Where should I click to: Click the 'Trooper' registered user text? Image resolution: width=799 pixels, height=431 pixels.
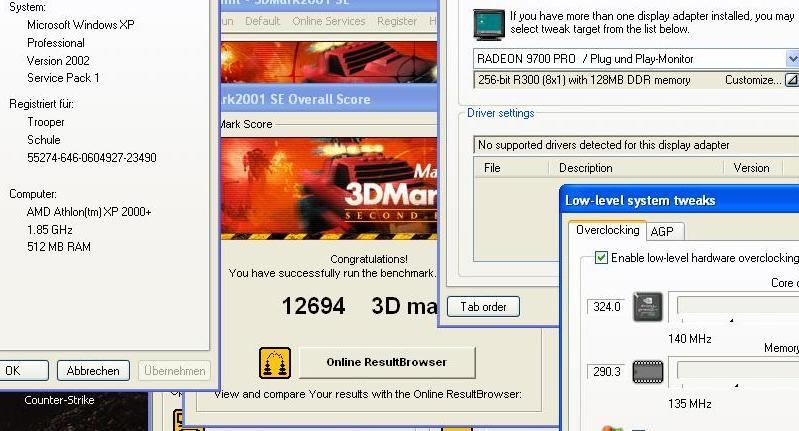(x=46, y=122)
